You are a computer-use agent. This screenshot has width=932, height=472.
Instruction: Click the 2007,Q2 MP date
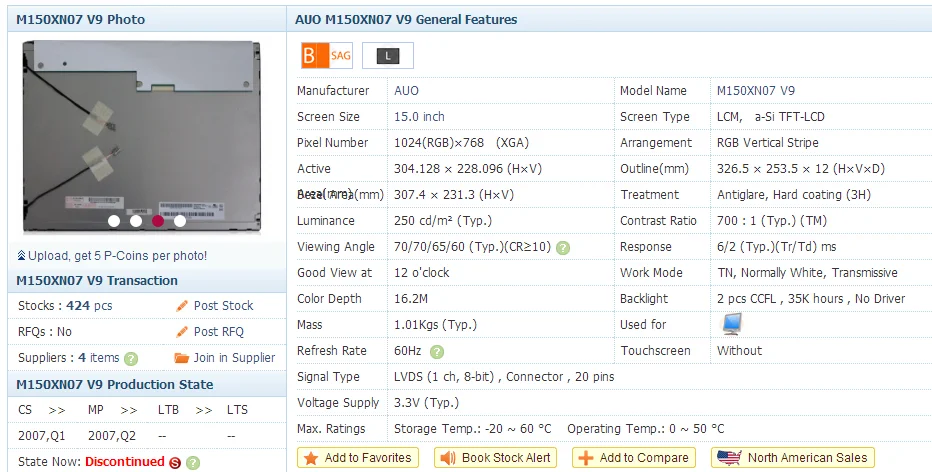click(112, 436)
